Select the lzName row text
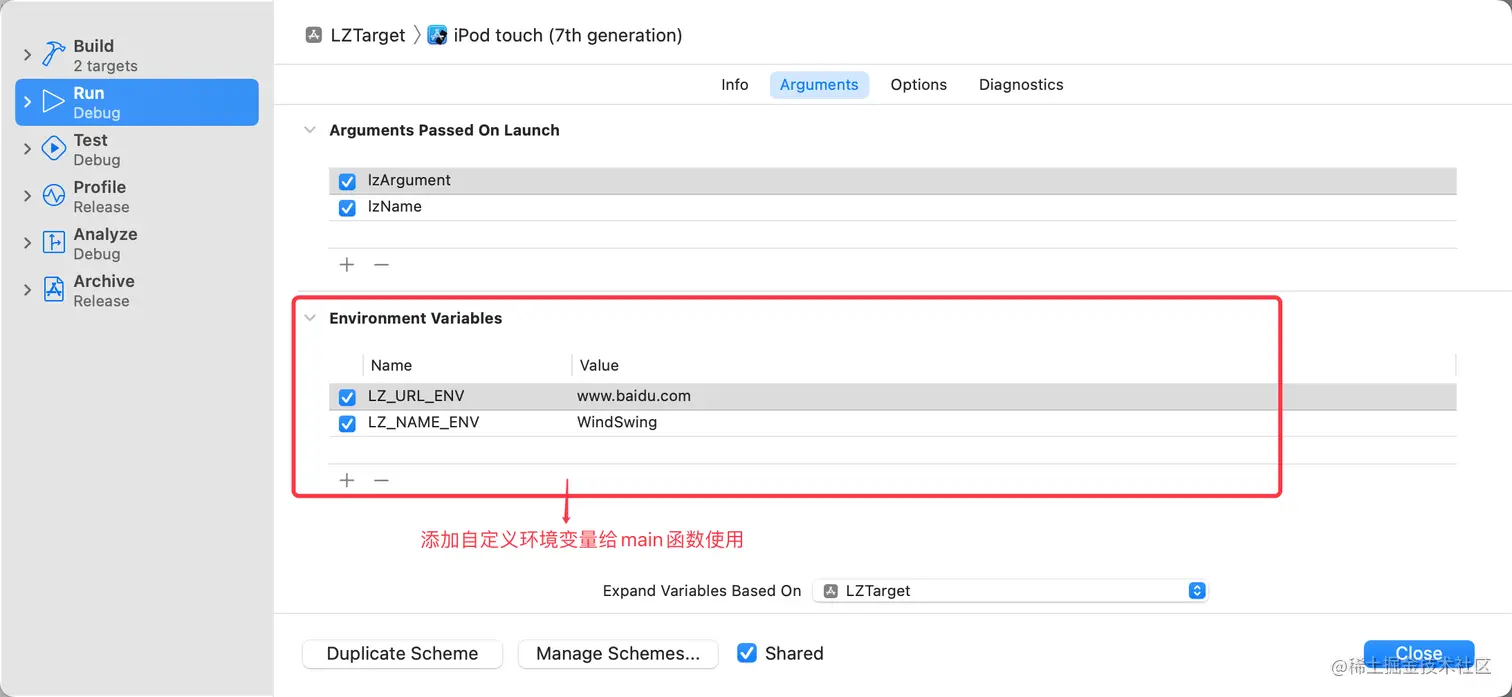Image resolution: width=1512 pixels, height=697 pixels. [395, 206]
